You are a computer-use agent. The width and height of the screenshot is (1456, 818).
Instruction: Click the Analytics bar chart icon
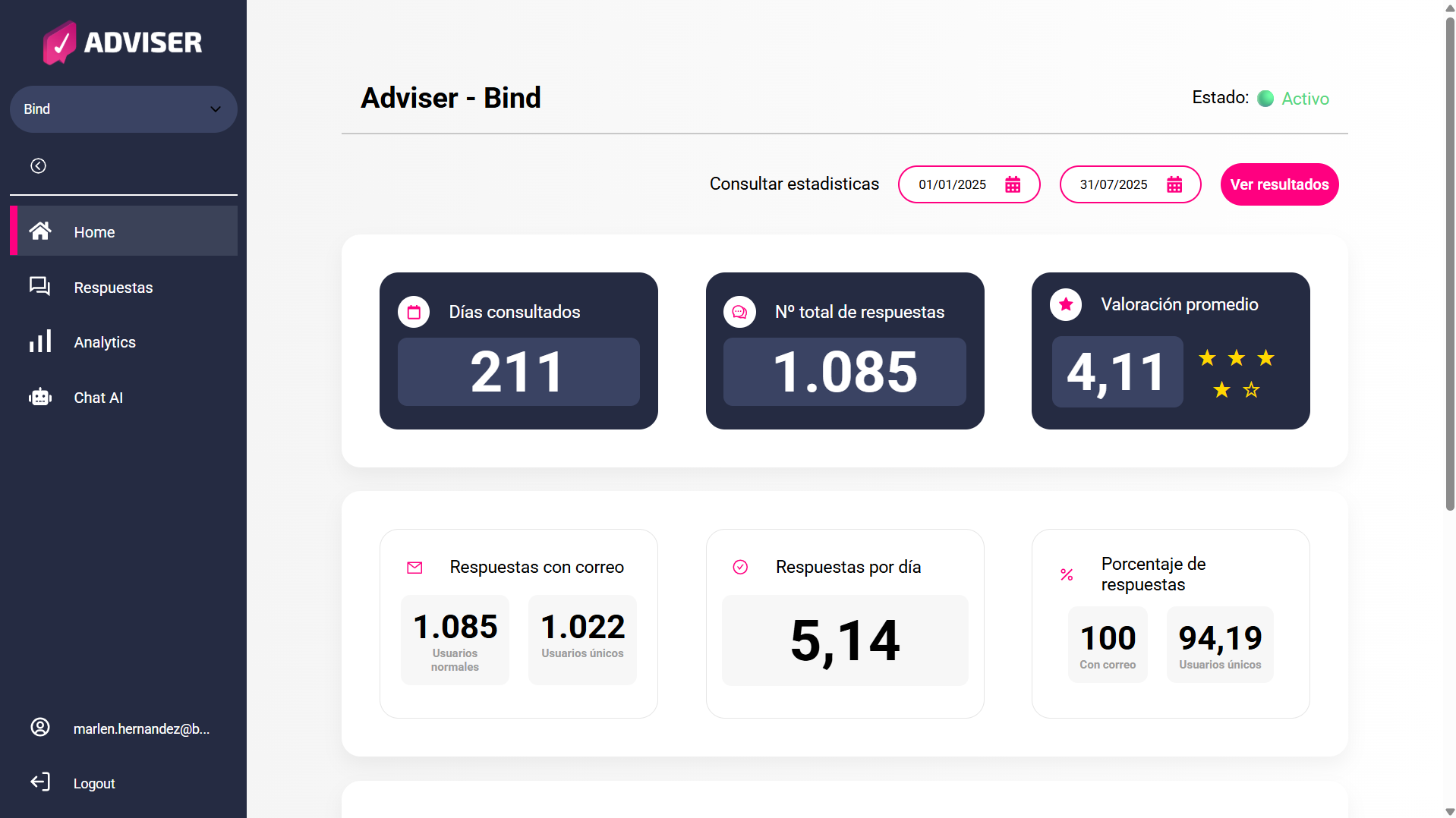40,341
